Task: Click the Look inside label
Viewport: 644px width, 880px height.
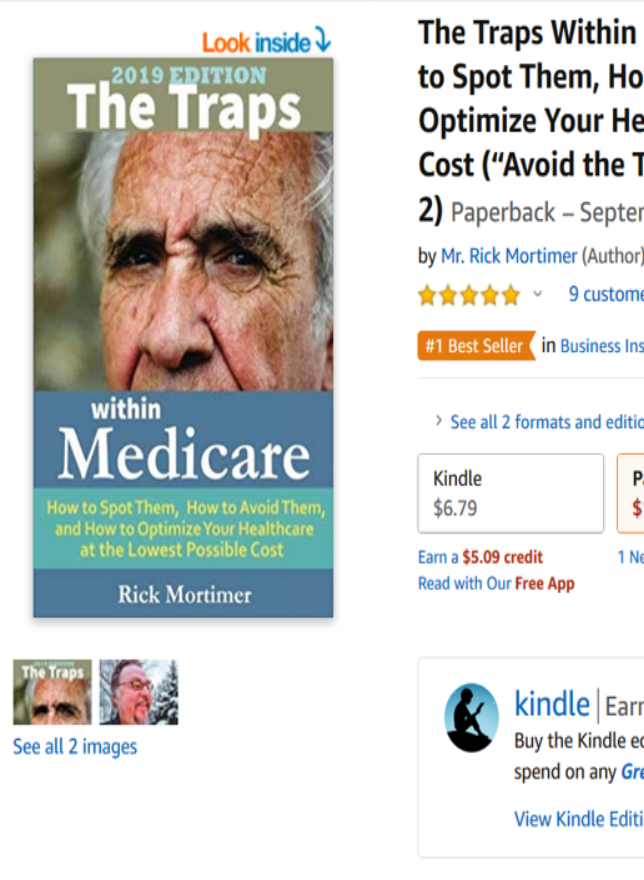Action: [x=256, y=43]
